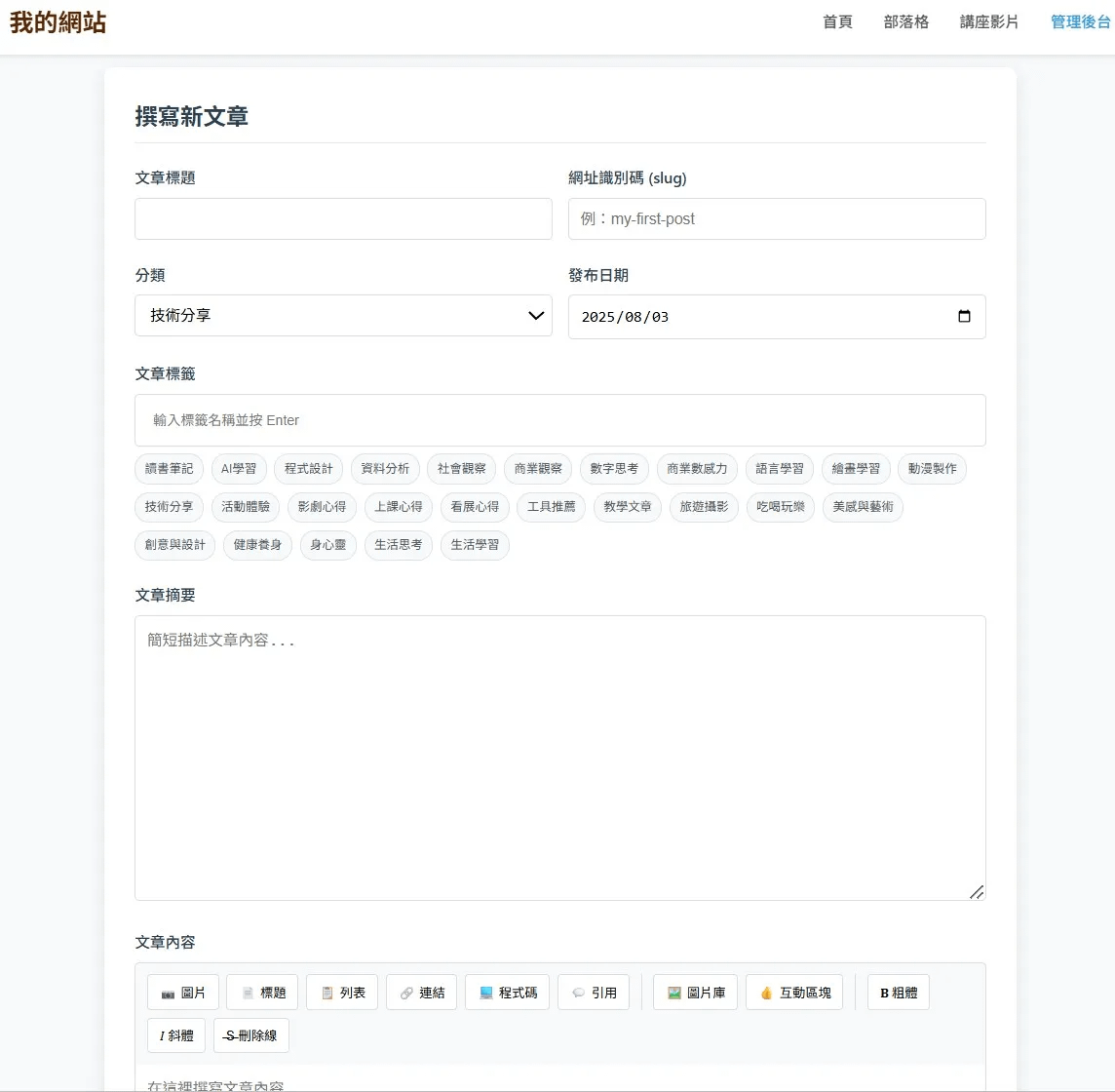Open the 圖片庫 image gallery
The width and height of the screenshot is (1115, 1092).
click(x=695, y=993)
